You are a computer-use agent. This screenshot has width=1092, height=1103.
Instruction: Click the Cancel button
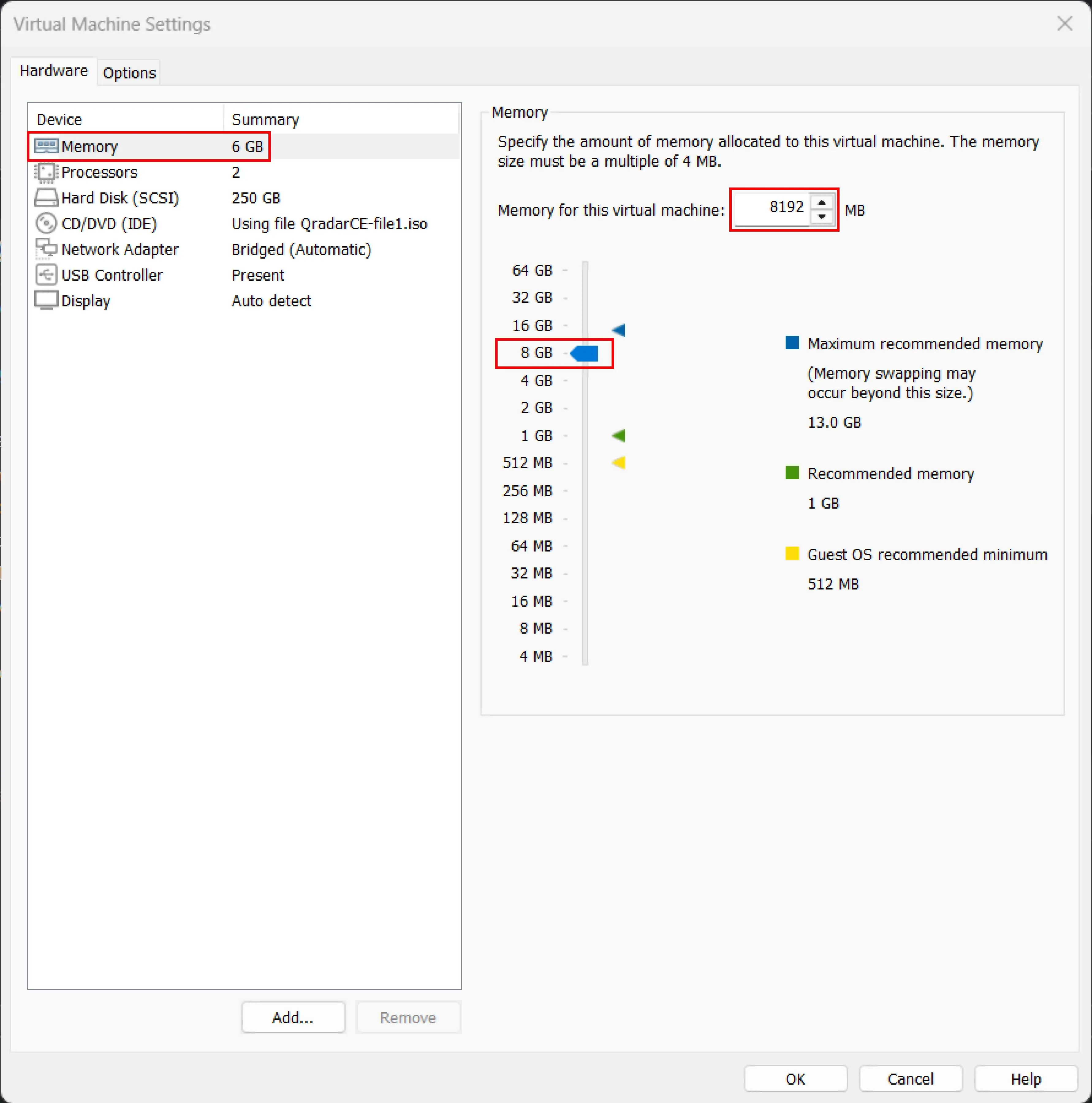click(911, 1079)
